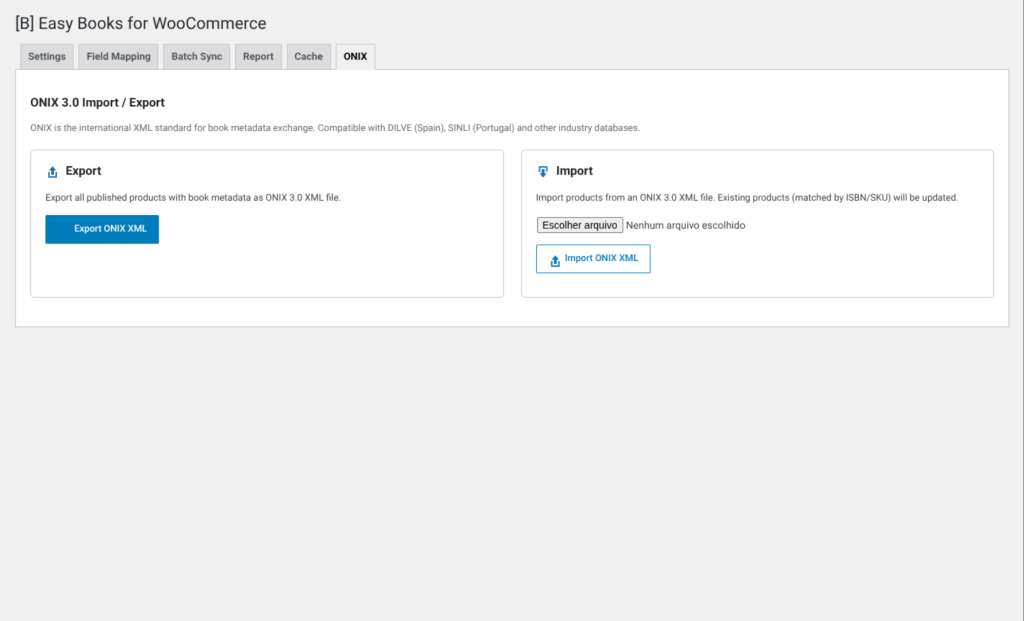Go to the Report tab
This screenshot has height=621, width=1024.
tap(258, 57)
